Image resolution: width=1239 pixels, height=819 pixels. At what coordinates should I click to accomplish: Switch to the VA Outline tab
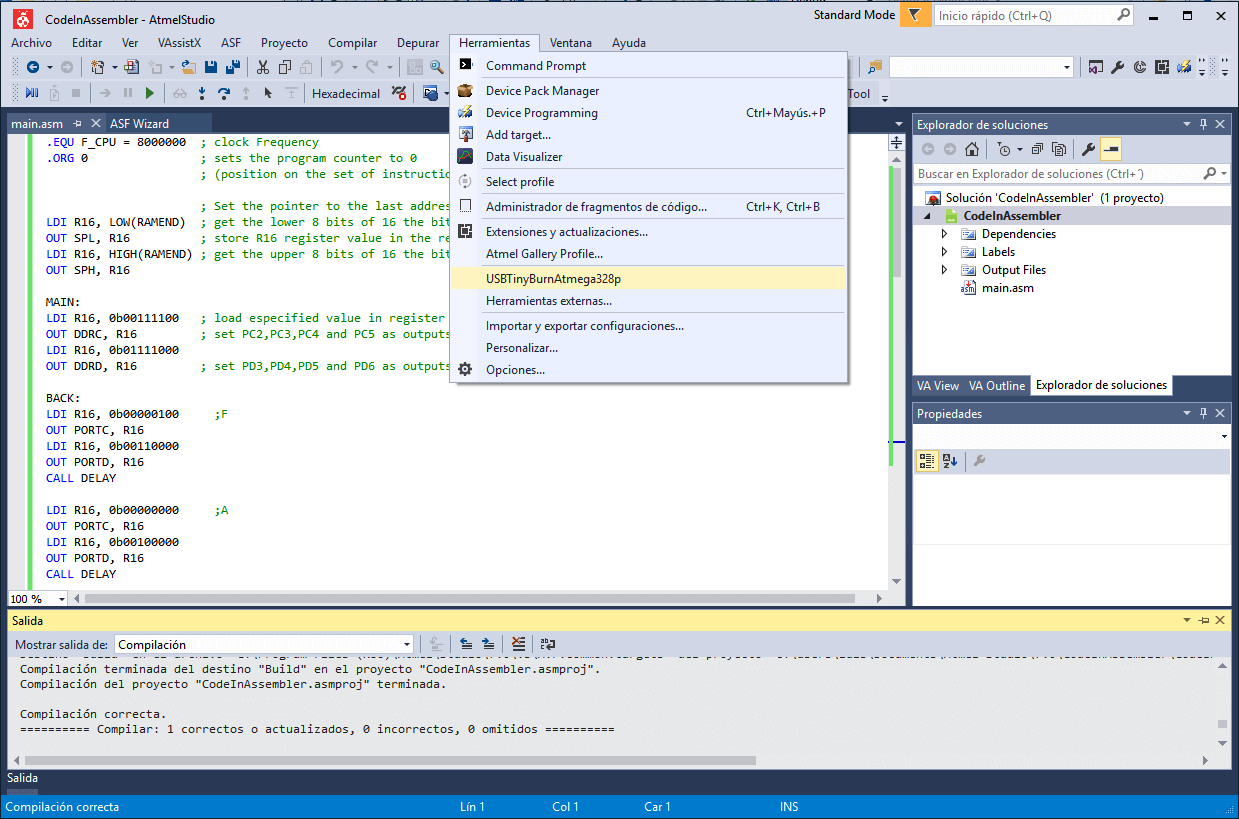click(x=997, y=385)
